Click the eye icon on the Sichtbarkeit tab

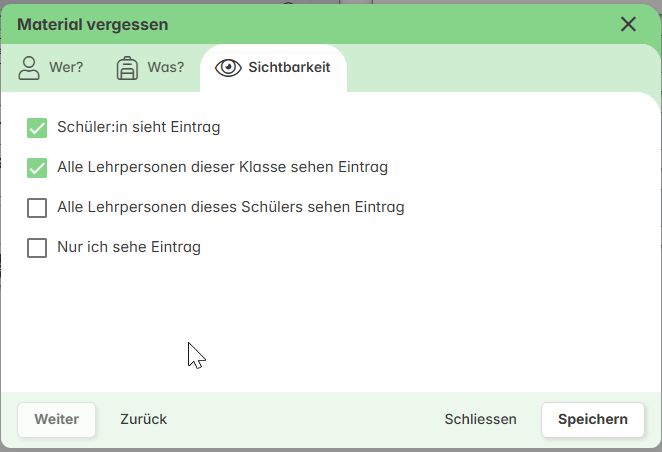229,68
